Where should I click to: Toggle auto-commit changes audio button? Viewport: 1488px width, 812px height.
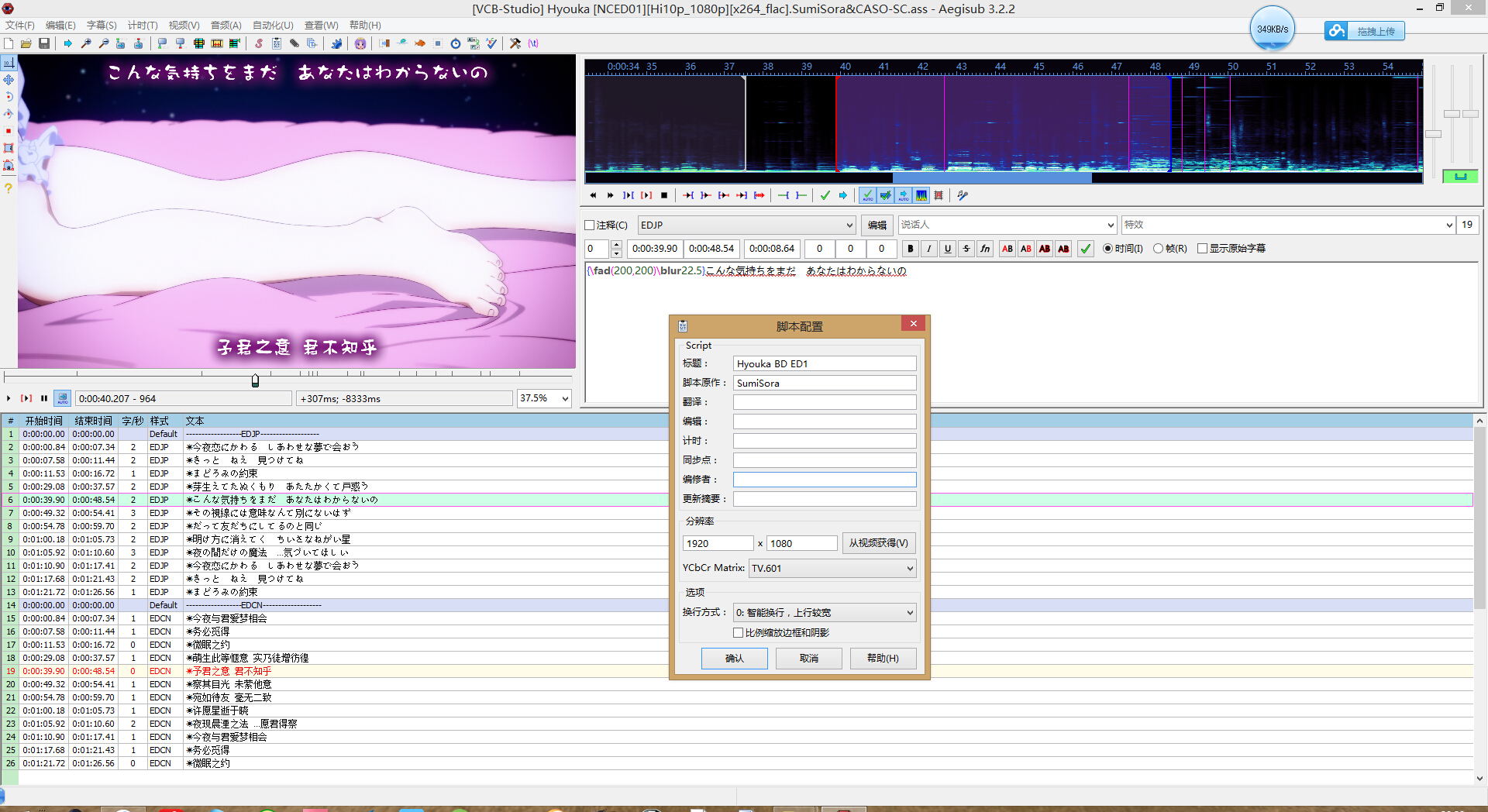[868, 195]
